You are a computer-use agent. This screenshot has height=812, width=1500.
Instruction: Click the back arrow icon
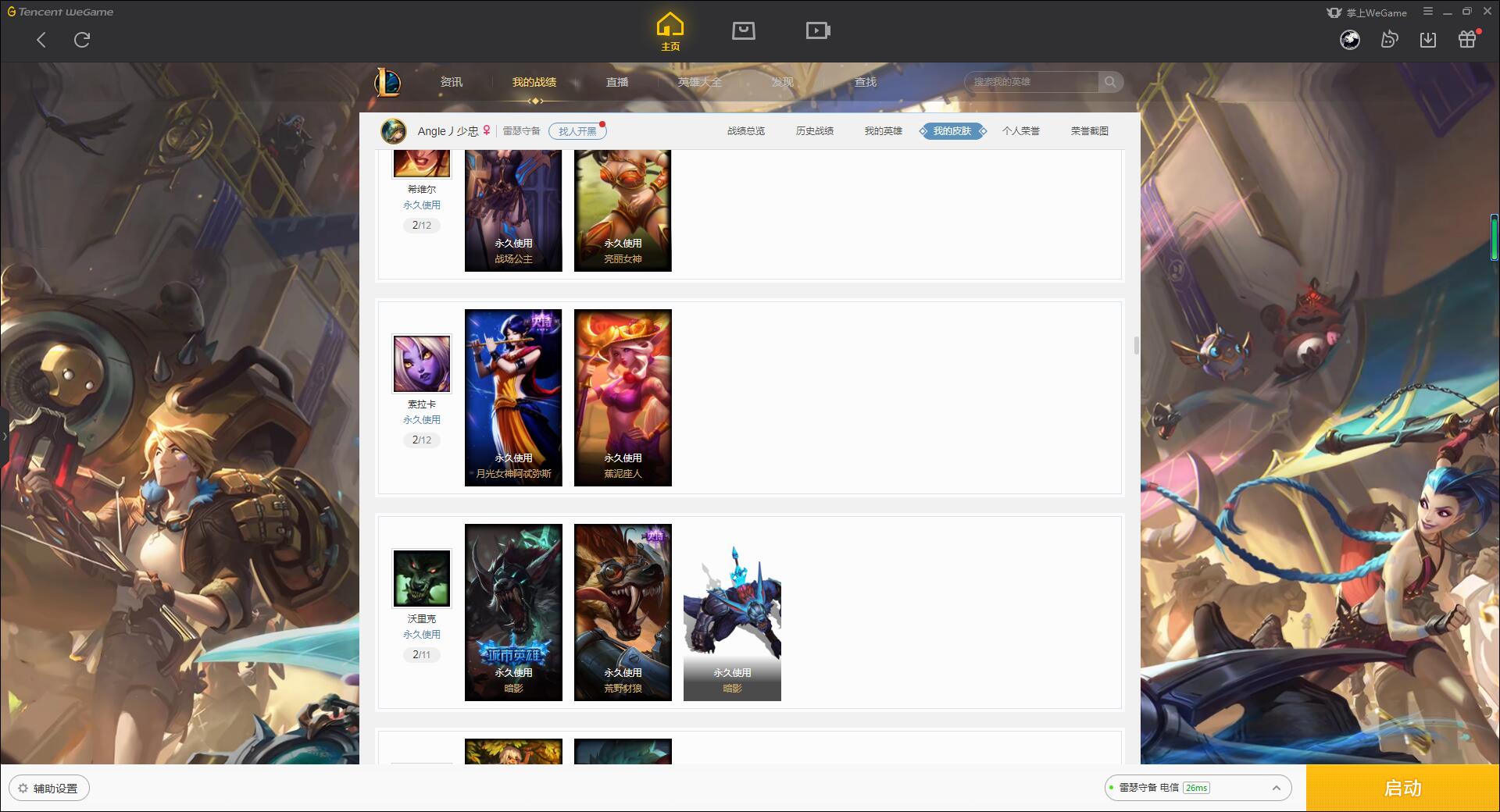coord(41,40)
